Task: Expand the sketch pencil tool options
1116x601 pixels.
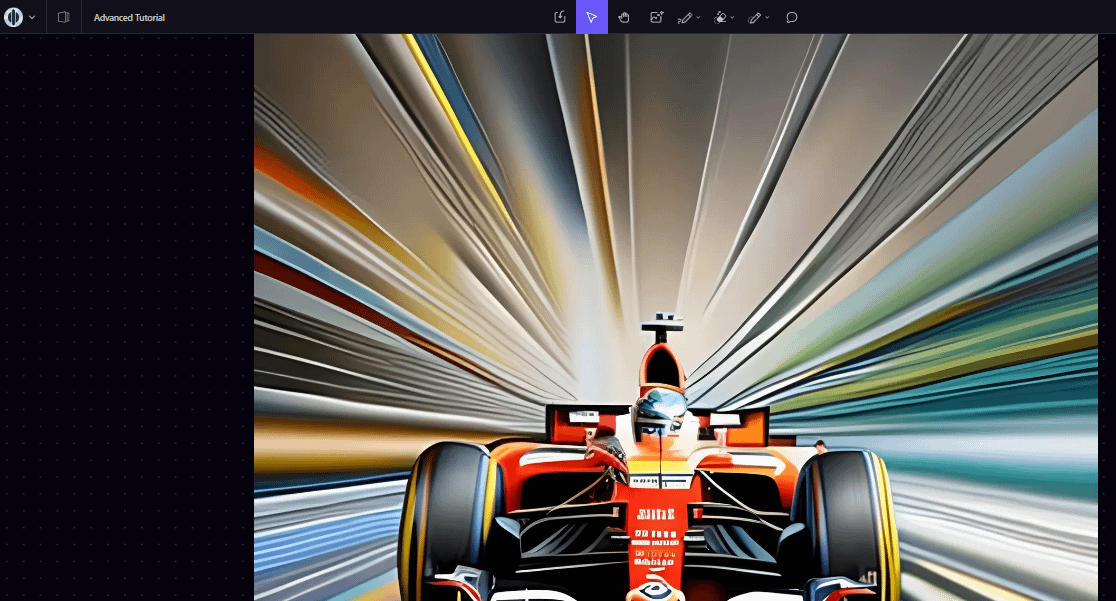Action: tap(698, 18)
